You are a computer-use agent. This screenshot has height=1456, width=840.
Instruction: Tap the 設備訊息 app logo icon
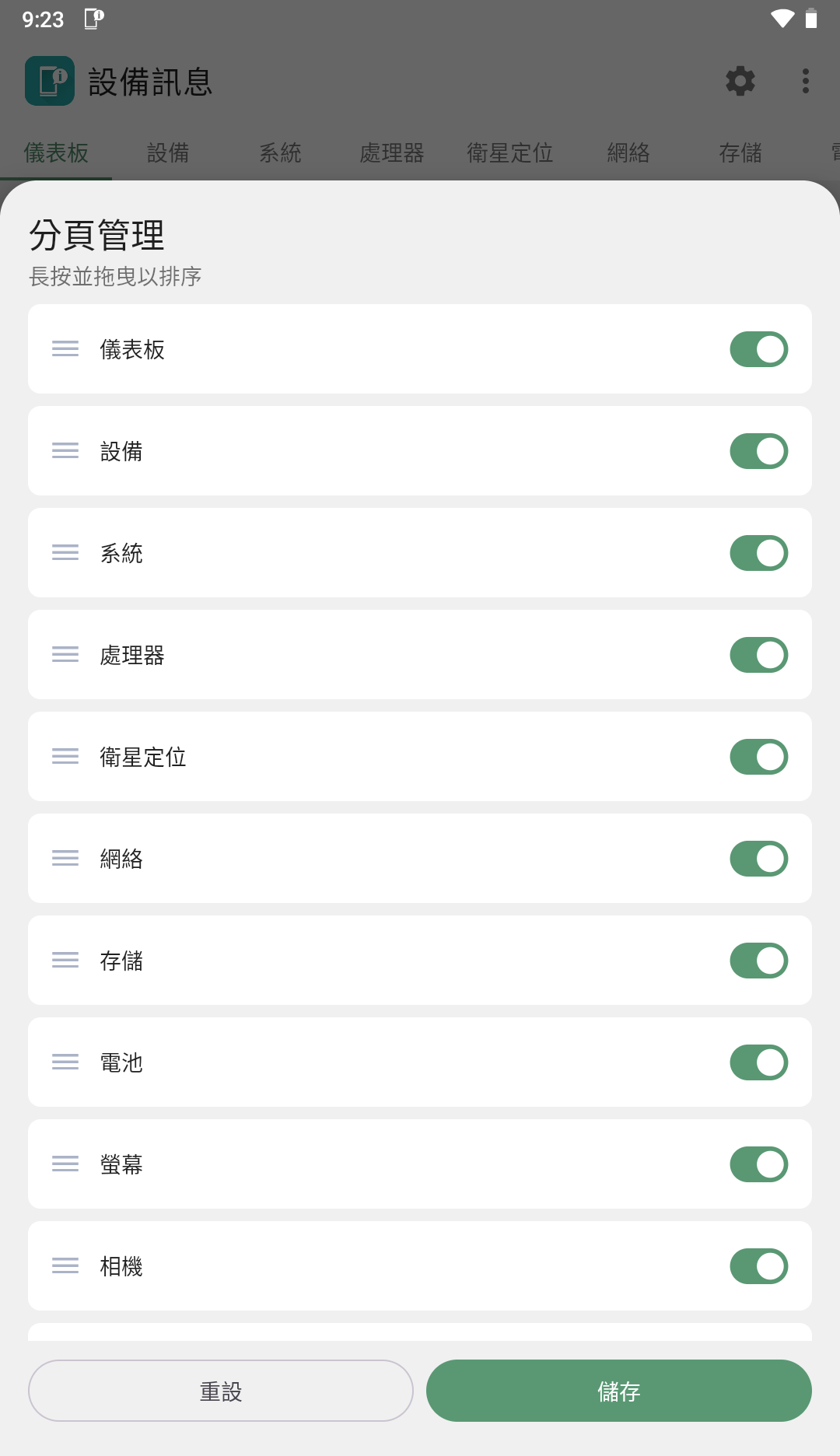point(50,81)
